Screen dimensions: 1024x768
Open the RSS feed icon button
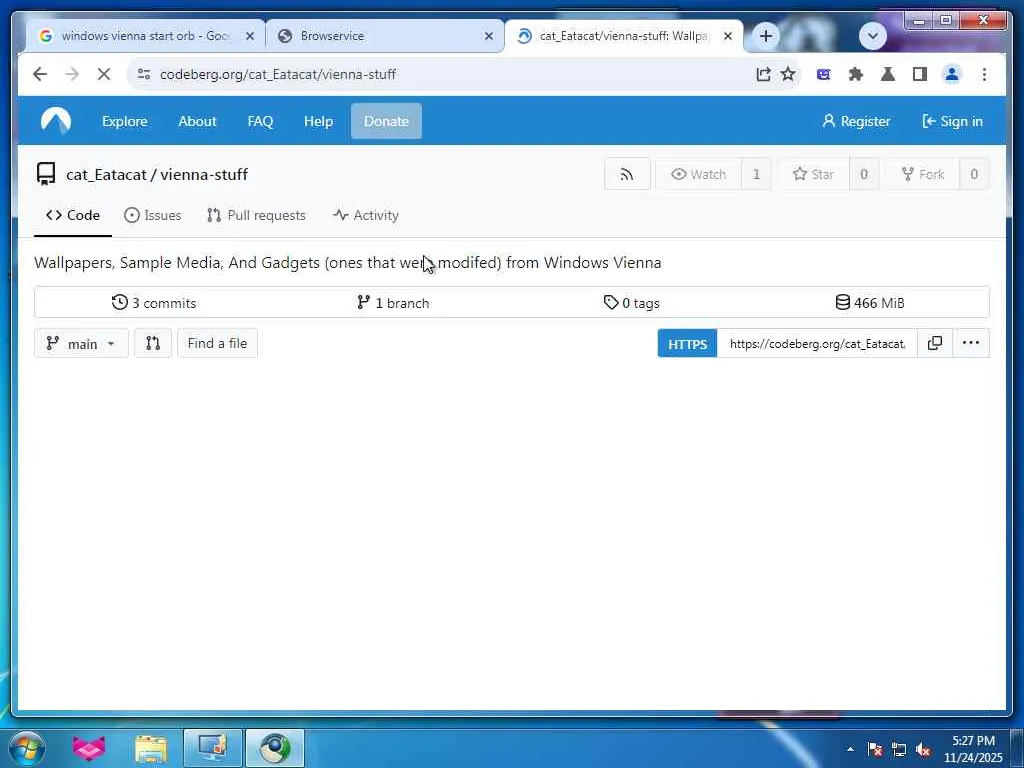point(627,174)
